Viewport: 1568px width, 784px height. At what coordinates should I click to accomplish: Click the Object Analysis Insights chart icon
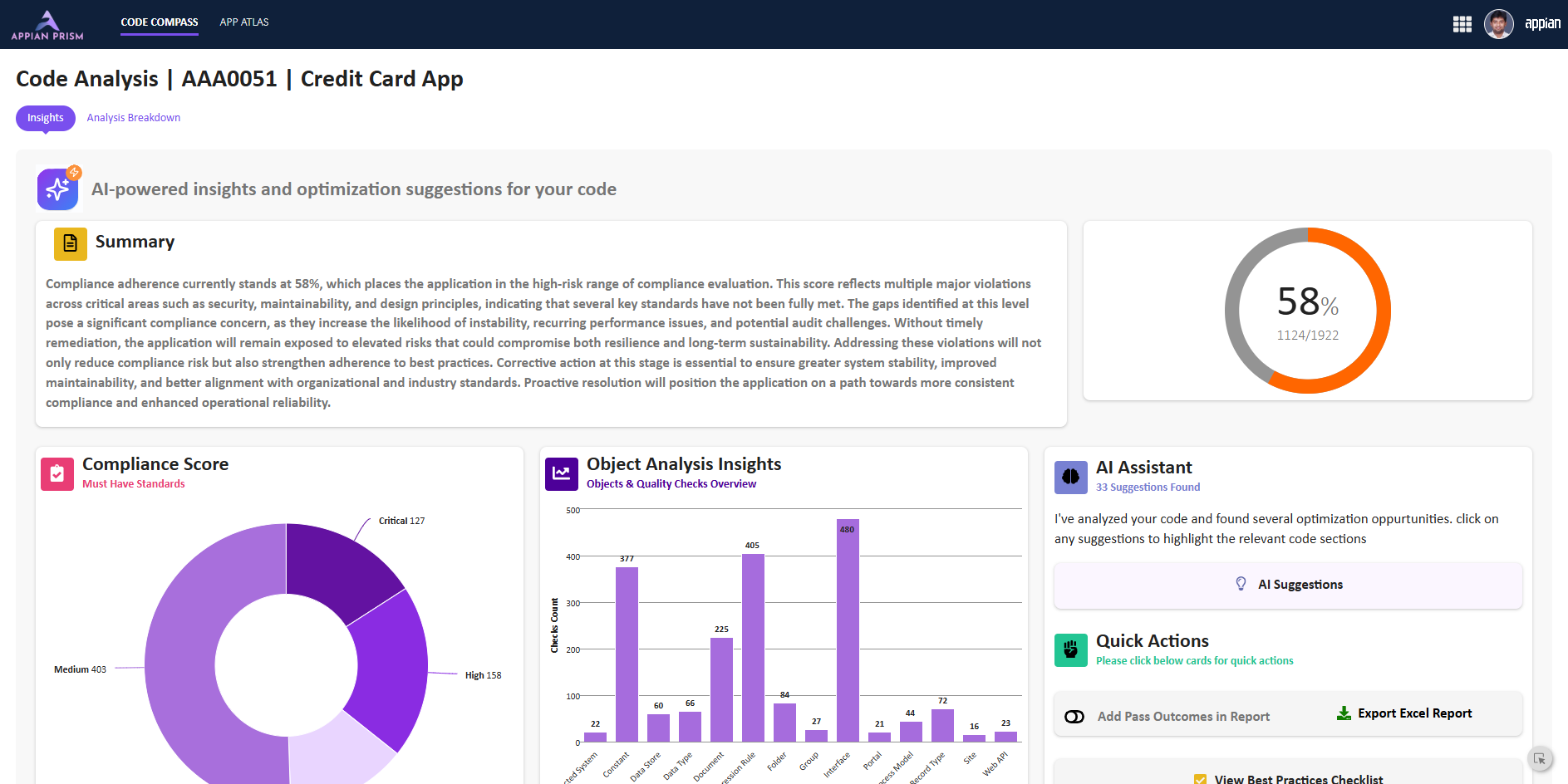(x=561, y=473)
